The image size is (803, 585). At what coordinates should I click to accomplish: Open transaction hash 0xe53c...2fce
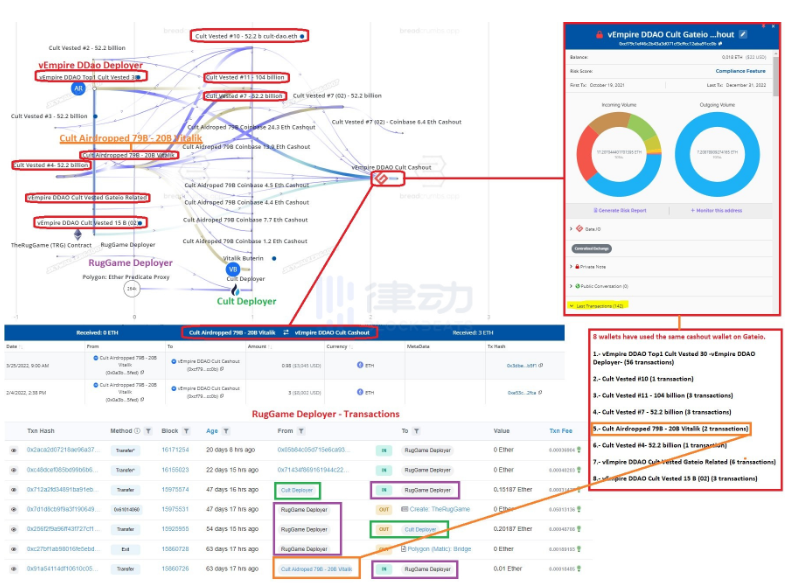click(521, 392)
